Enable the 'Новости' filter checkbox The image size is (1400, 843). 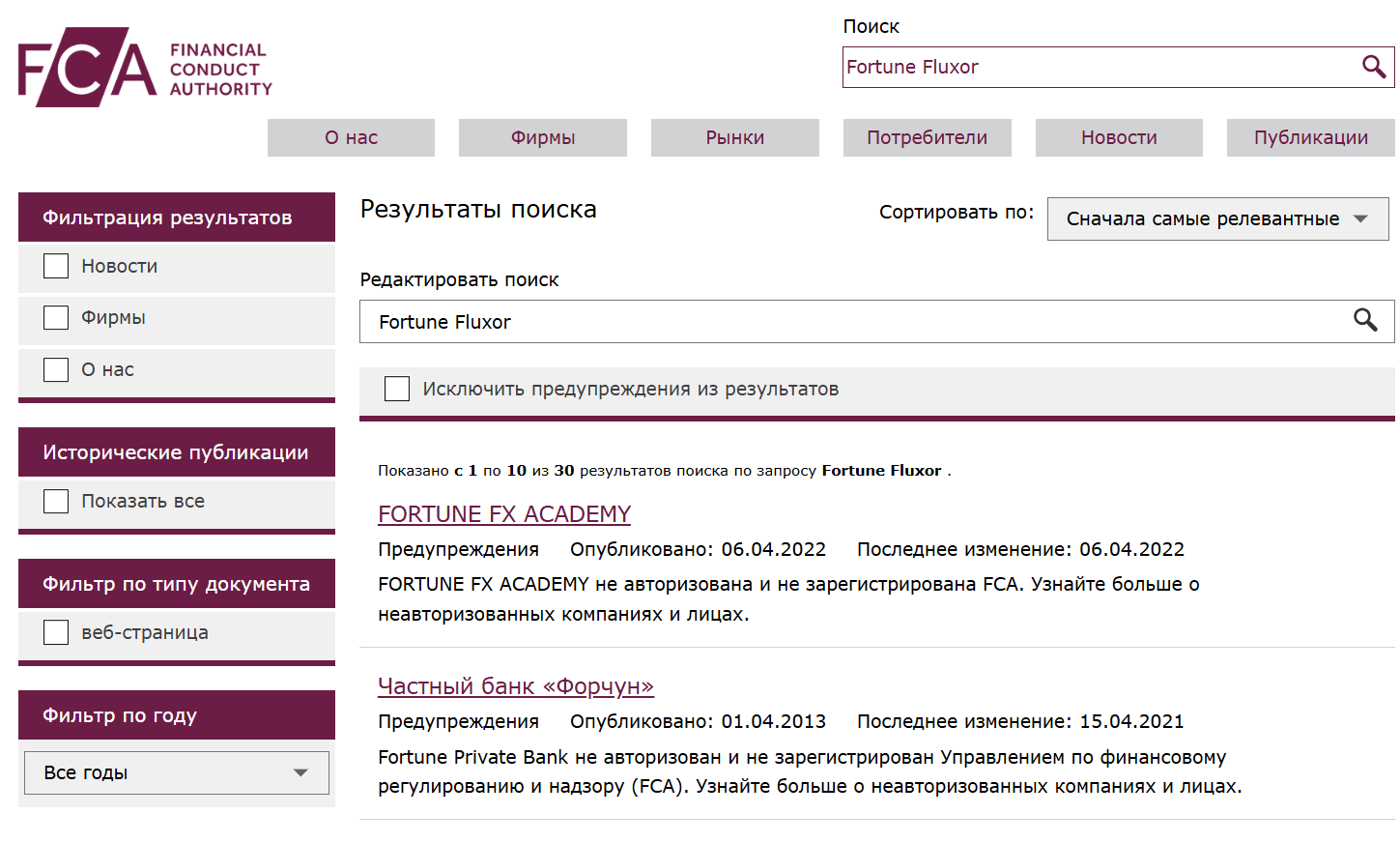point(55,265)
